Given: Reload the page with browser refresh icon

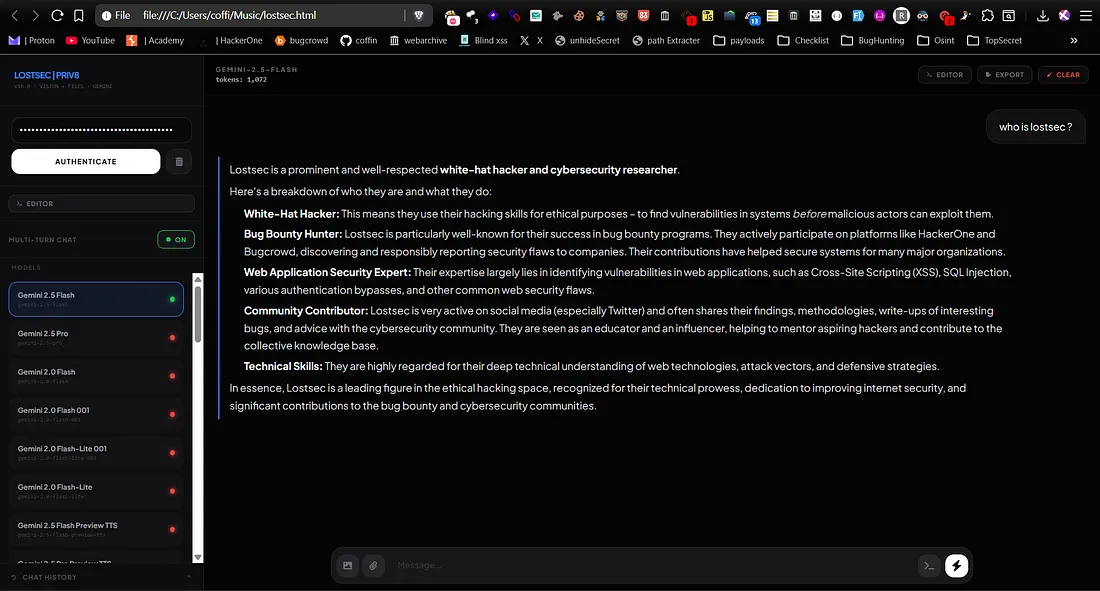Looking at the screenshot, I should (58, 15).
